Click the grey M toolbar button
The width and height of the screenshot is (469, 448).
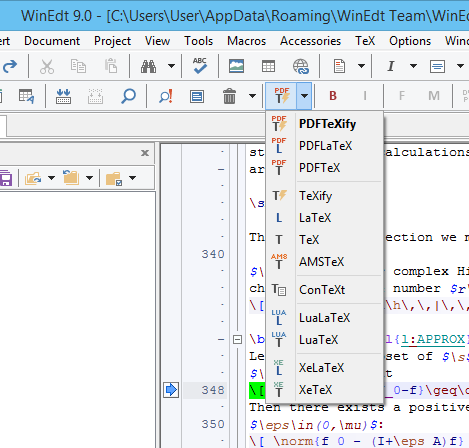pos(434,96)
